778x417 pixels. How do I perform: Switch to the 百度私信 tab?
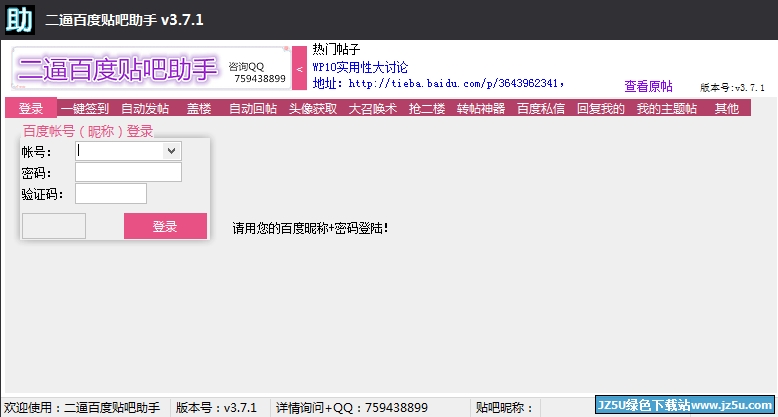click(541, 108)
